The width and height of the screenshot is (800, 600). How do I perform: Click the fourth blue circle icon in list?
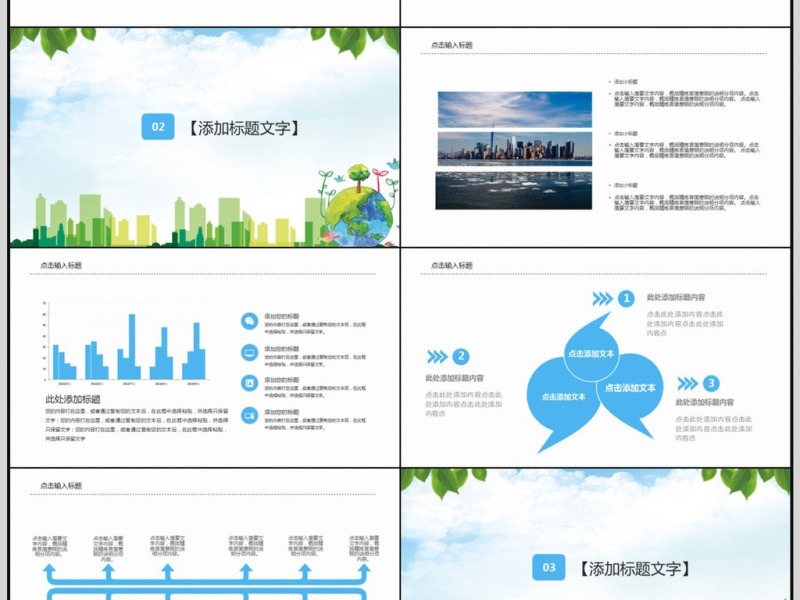click(248, 415)
